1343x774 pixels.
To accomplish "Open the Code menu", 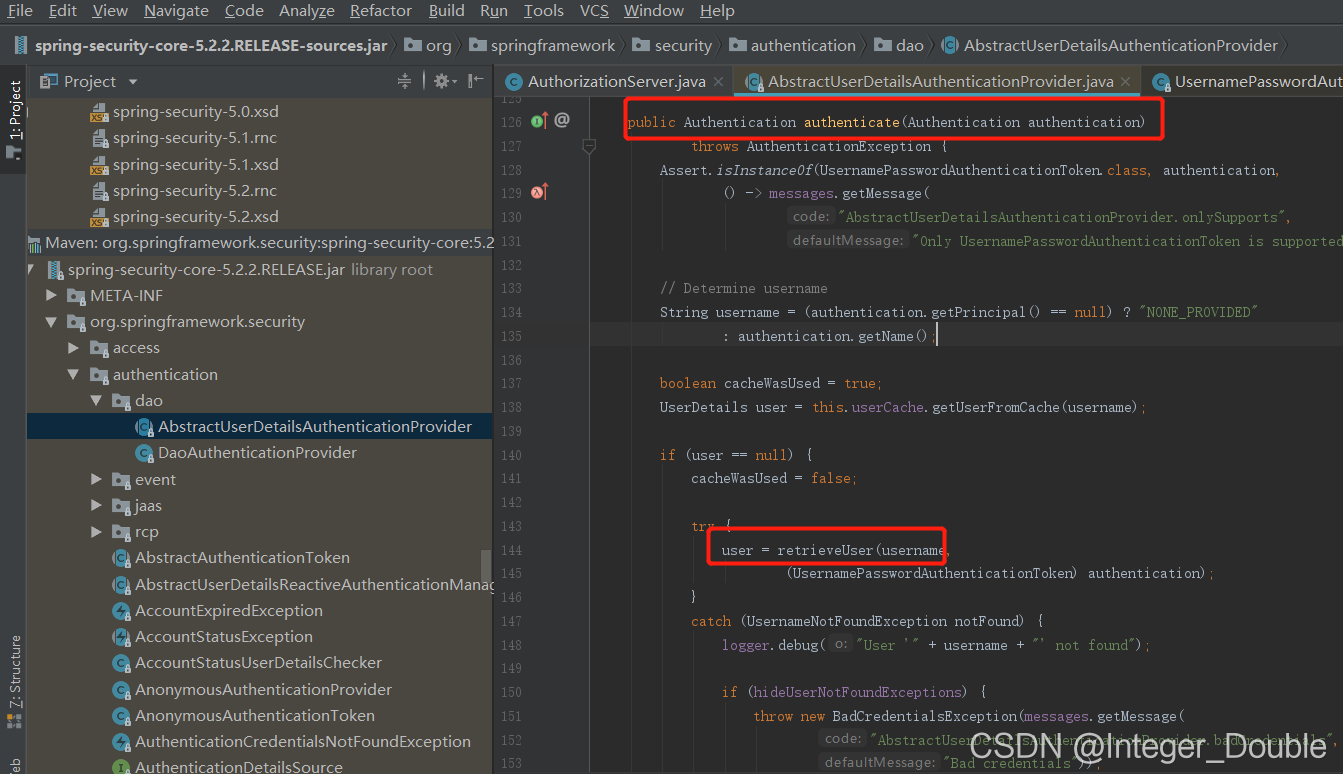I will 244,11.
